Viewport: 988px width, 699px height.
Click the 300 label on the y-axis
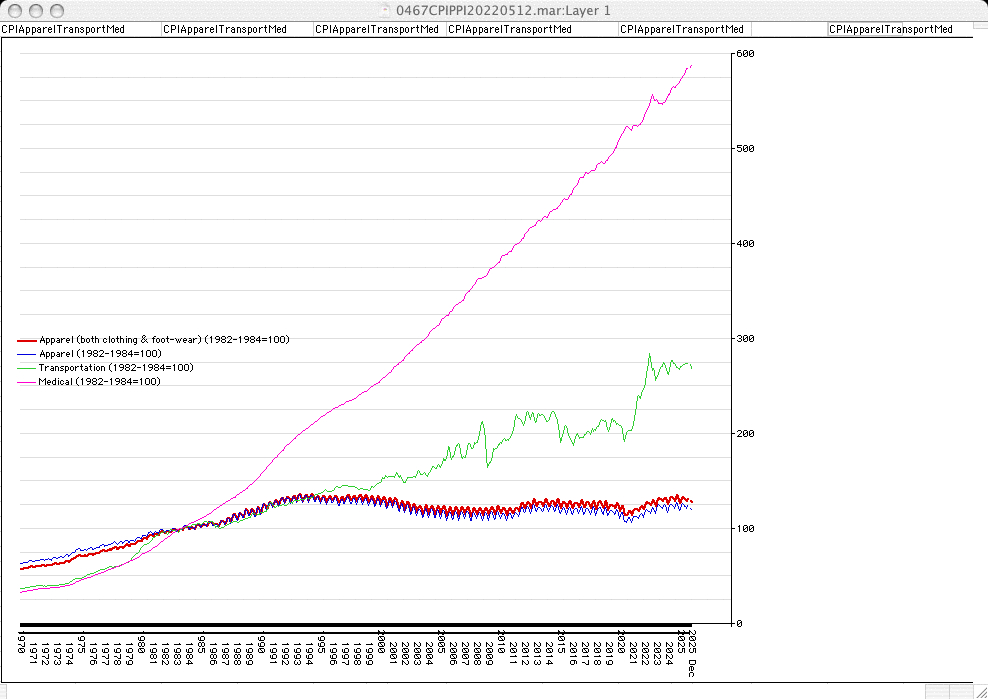[745, 339]
